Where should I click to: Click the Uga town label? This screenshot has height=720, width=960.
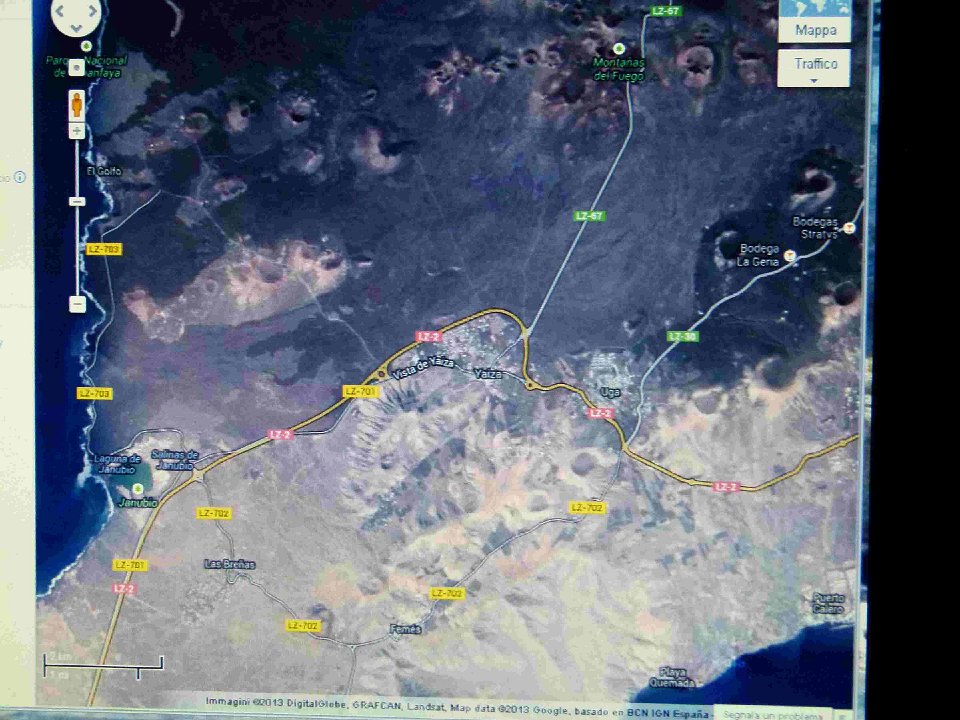[x=610, y=392]
